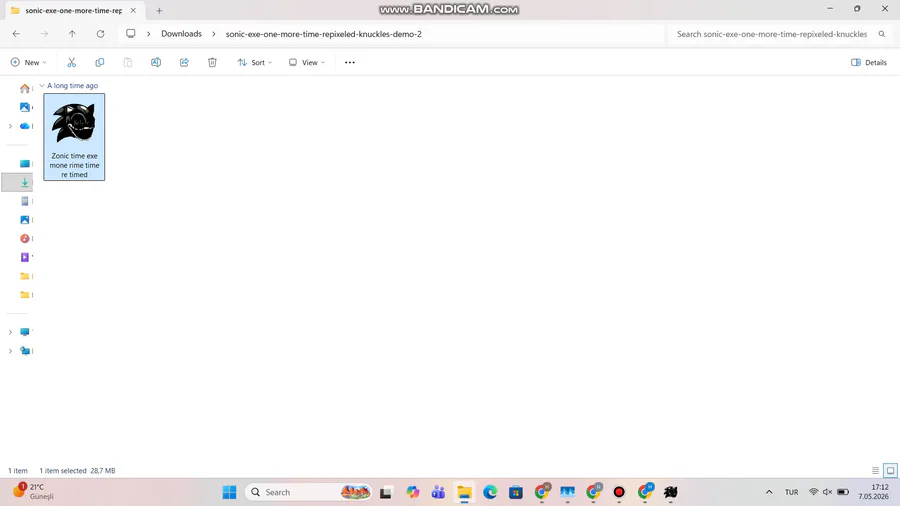The height and width of the screenshot is (506, 900).
Task: Collapse the 'A long time ago' group
Action: 42,85
